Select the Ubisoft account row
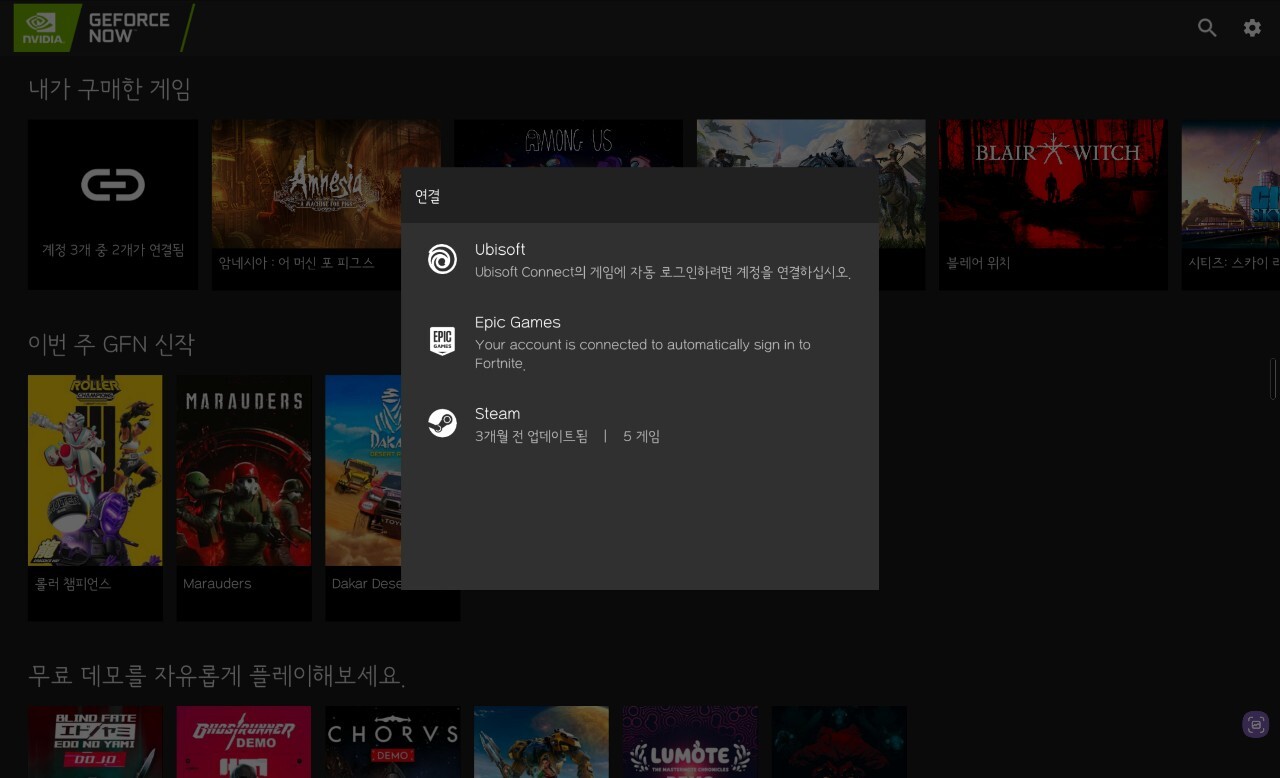This screenshot has height=778, width=1280. [640, 260]
